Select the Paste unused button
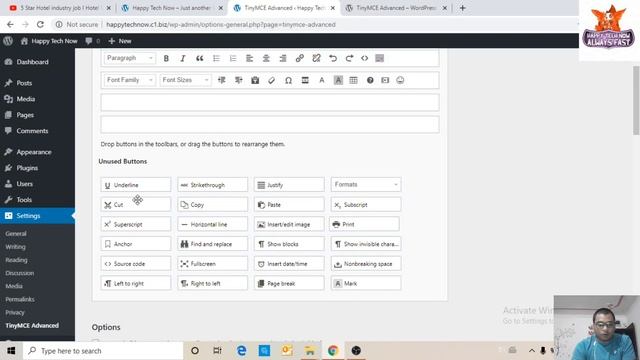The width and height of the screenshot is (640, 360). coord(289,204)
